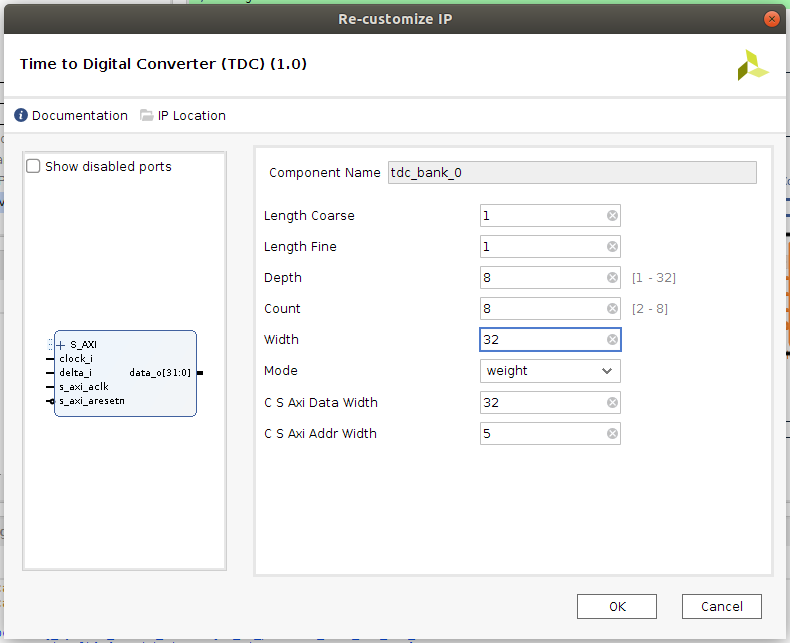Click OK to apply the IP settings
Image resolution: width=790 pixels, height=643 pixels.
tap(617, 606)
